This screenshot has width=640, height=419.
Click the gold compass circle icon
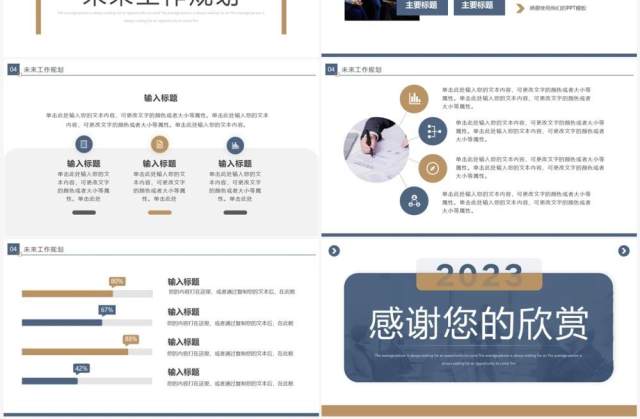coord(433,168)
